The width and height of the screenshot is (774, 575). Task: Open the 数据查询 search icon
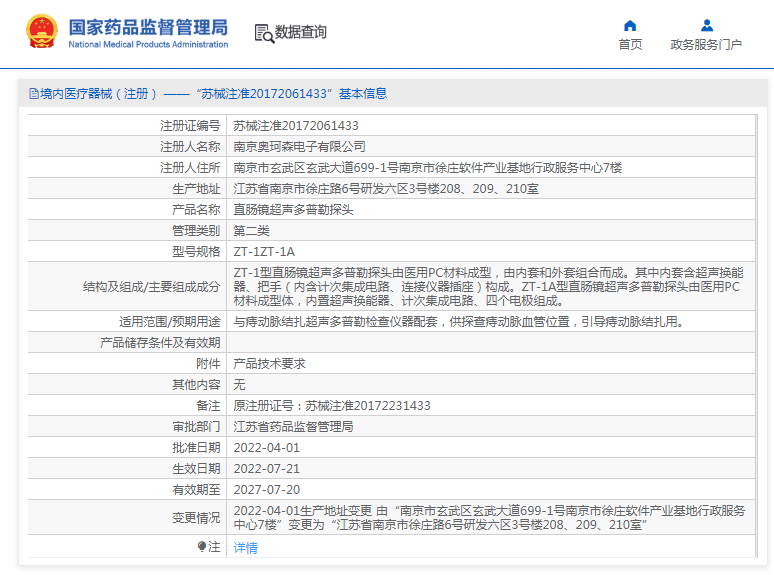[264, 34]
